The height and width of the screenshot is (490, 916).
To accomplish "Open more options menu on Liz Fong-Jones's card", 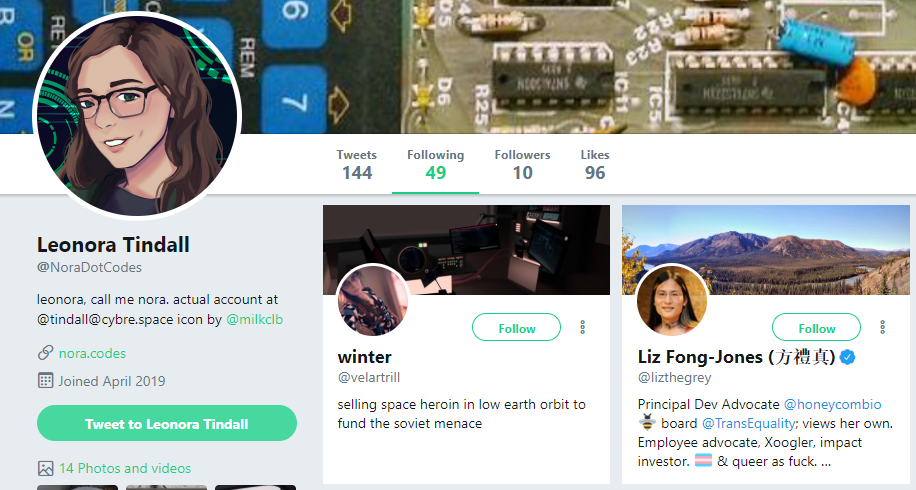I will click(x=883, y=327).
